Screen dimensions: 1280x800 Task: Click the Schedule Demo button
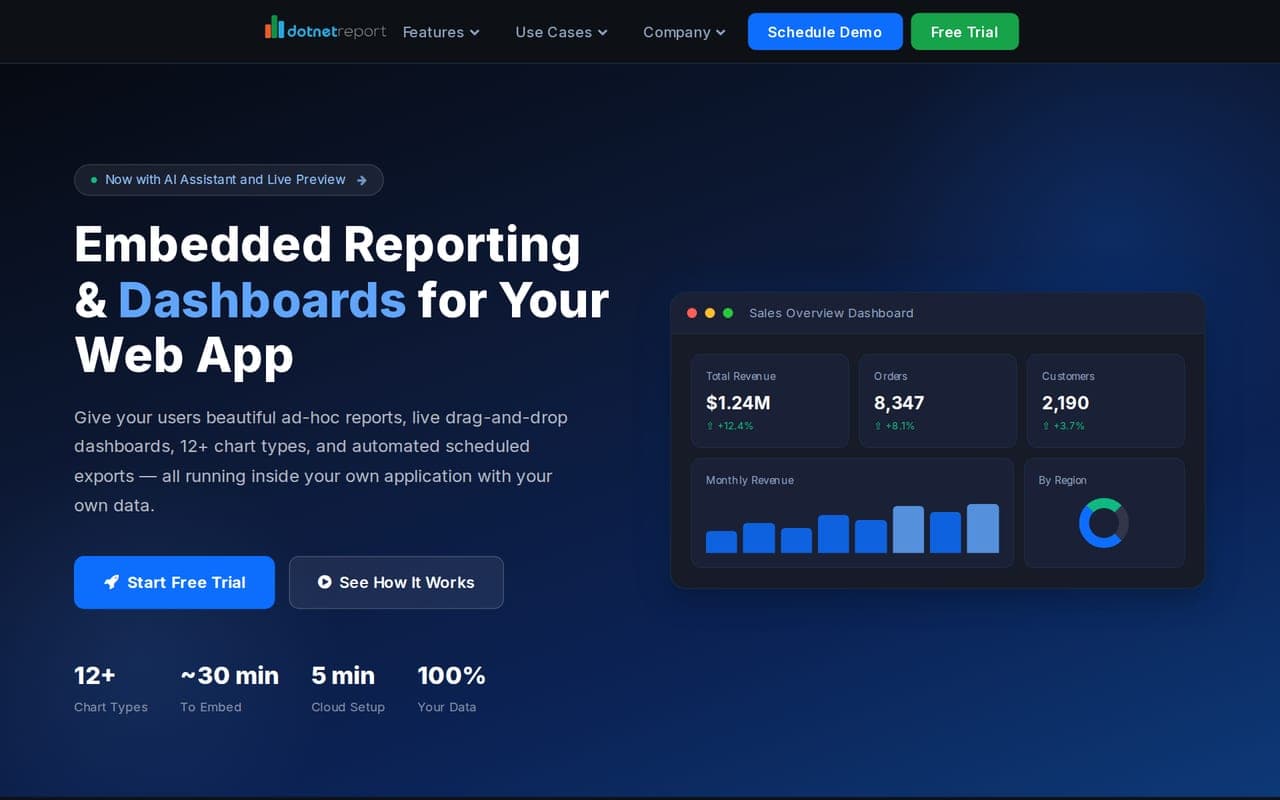coord(825,32)
